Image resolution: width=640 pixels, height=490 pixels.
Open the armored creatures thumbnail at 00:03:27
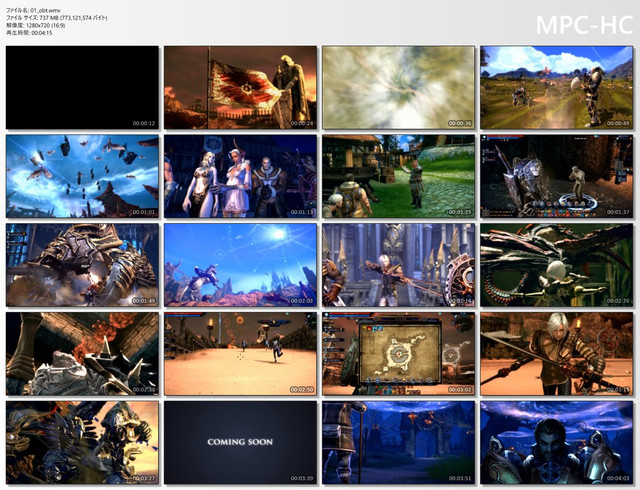pyautogui.click(x=82, y=442)
